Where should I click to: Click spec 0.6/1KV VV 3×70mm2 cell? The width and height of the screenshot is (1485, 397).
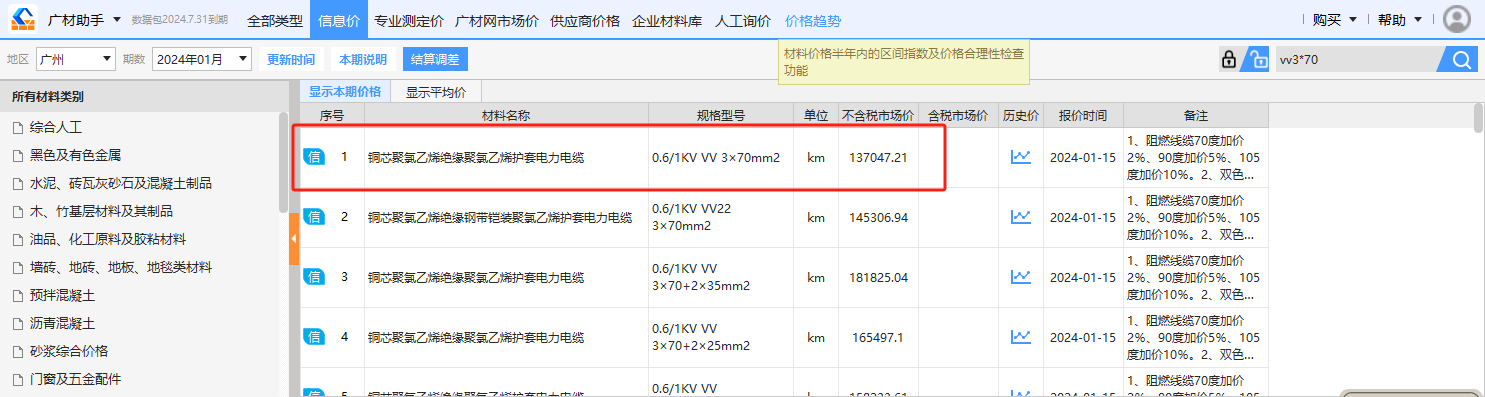point(721,158)
